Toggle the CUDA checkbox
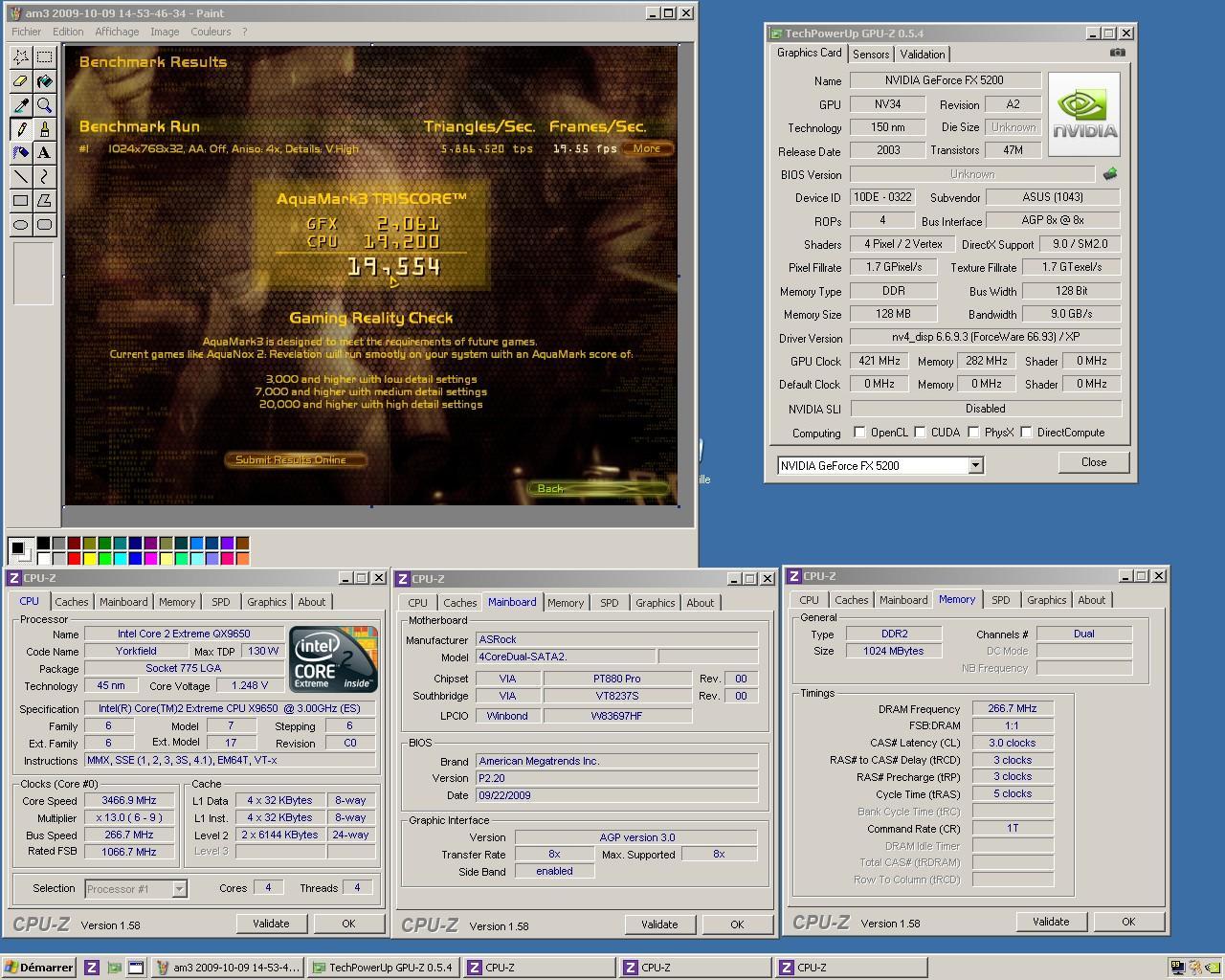Viewport: 1225px width, 980px height. tap(920, 433)
